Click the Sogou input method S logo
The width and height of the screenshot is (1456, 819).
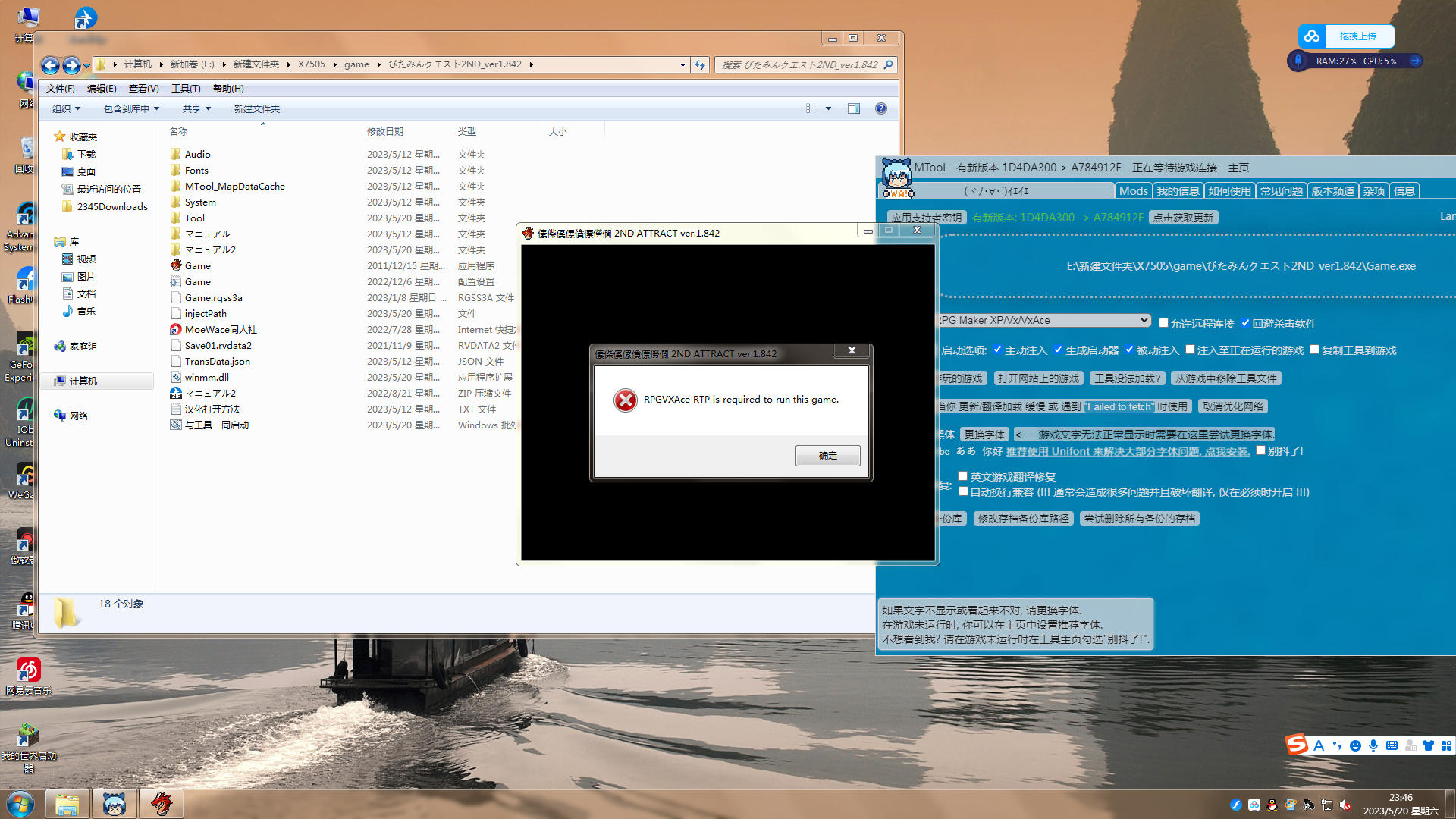click(1296, 745)
